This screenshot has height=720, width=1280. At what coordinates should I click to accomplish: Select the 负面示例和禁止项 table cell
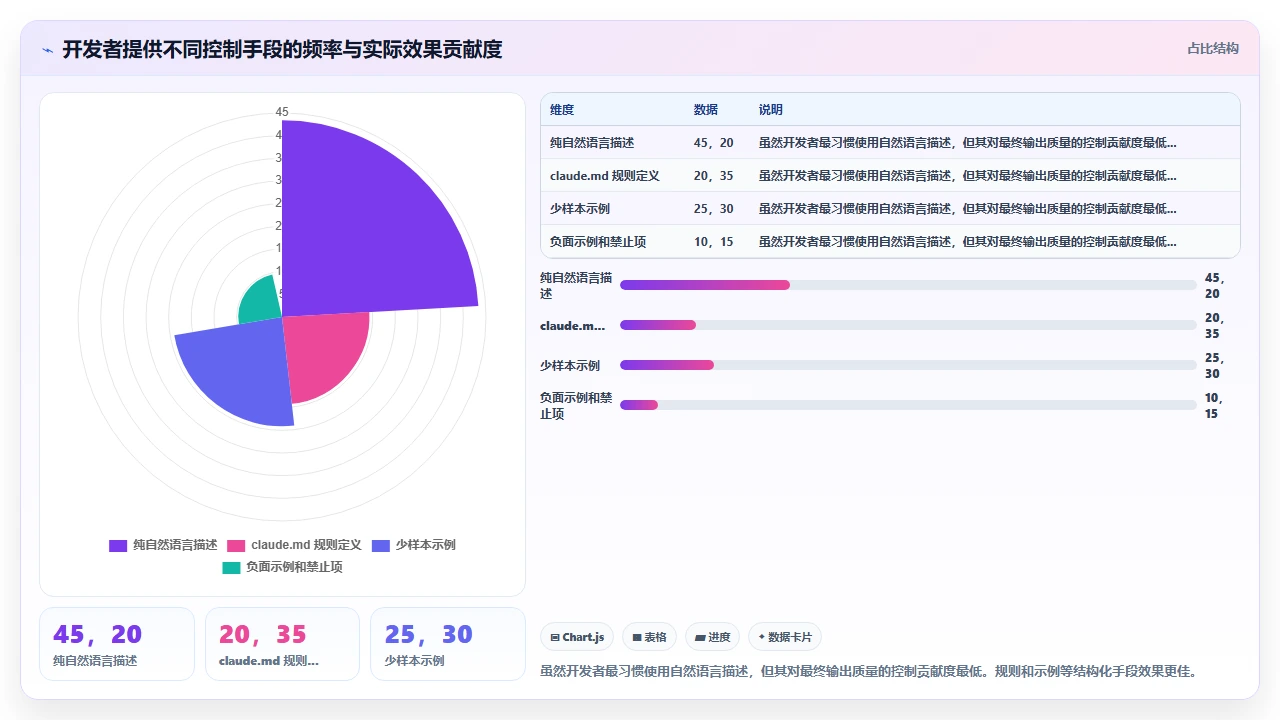click(x=598, y=242)
